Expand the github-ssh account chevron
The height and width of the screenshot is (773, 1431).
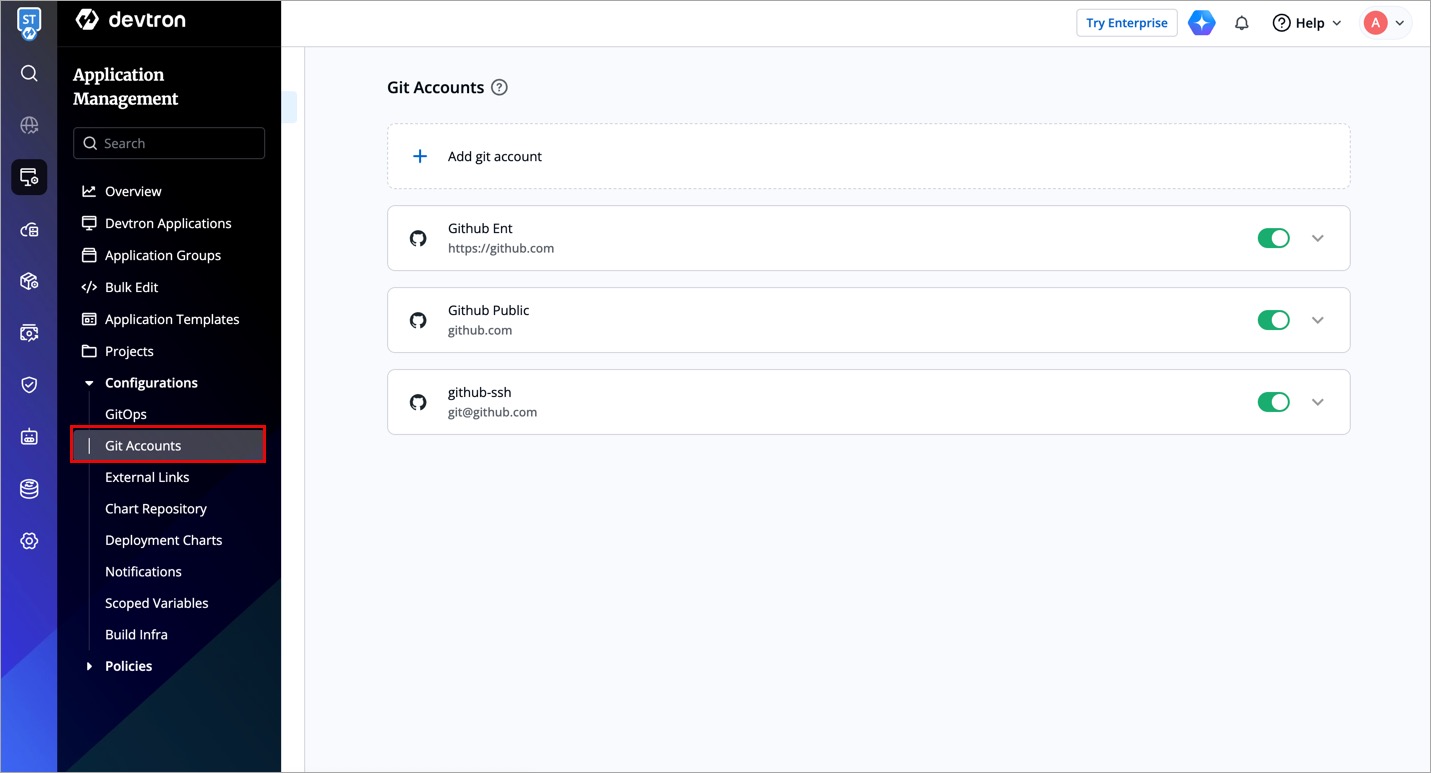click(x=1317, y=402)
